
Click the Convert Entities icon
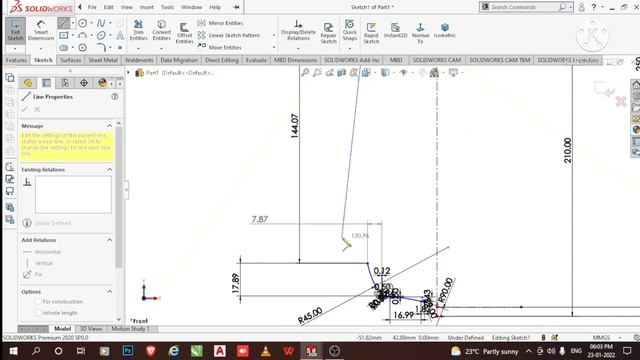pos(162,30)
